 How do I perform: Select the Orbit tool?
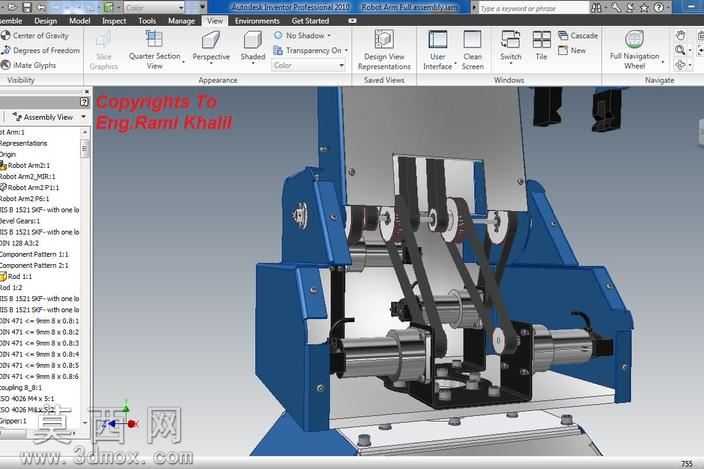point(680,65)
